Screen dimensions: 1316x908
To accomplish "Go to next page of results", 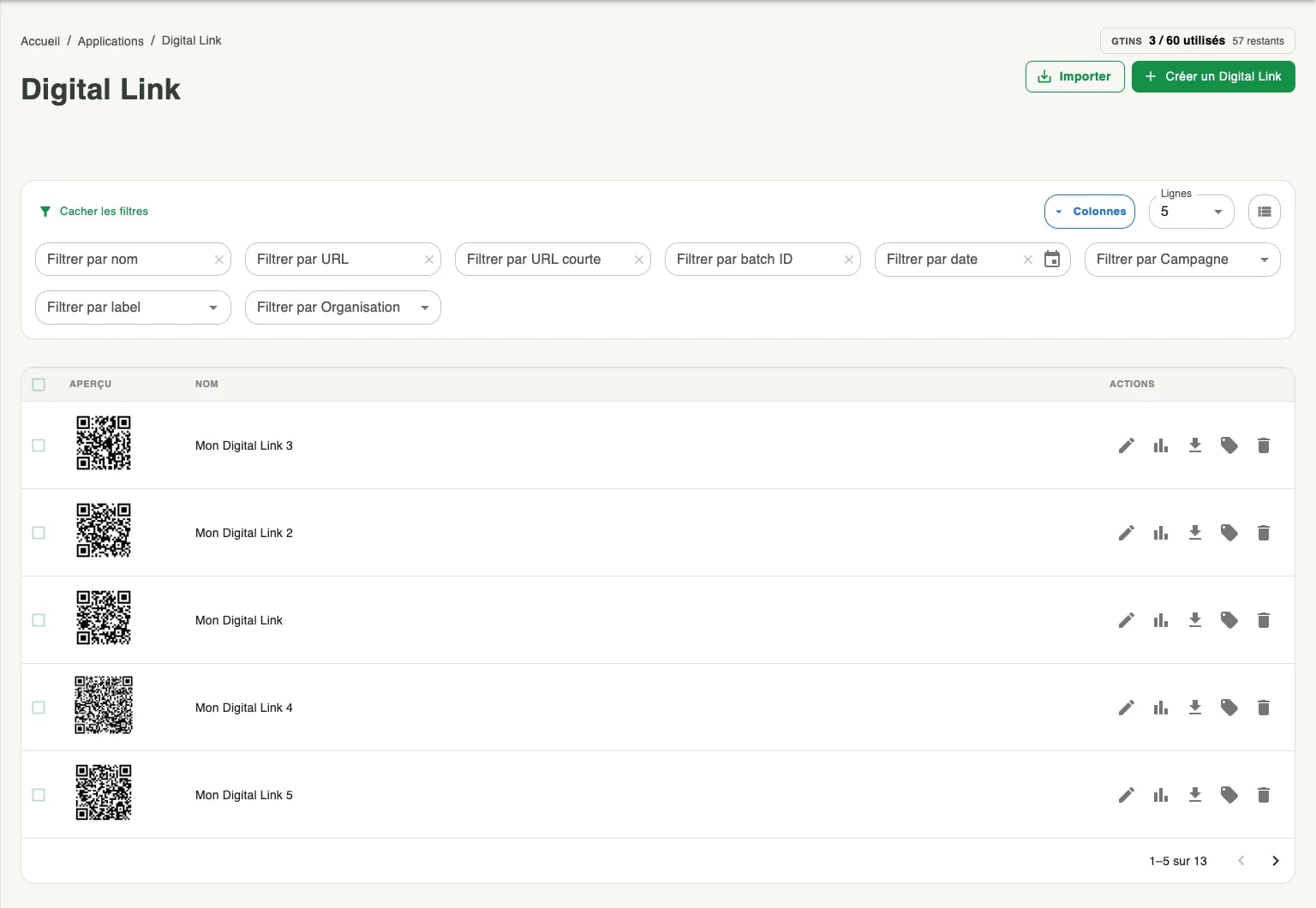I will (x=1276, y=861).
